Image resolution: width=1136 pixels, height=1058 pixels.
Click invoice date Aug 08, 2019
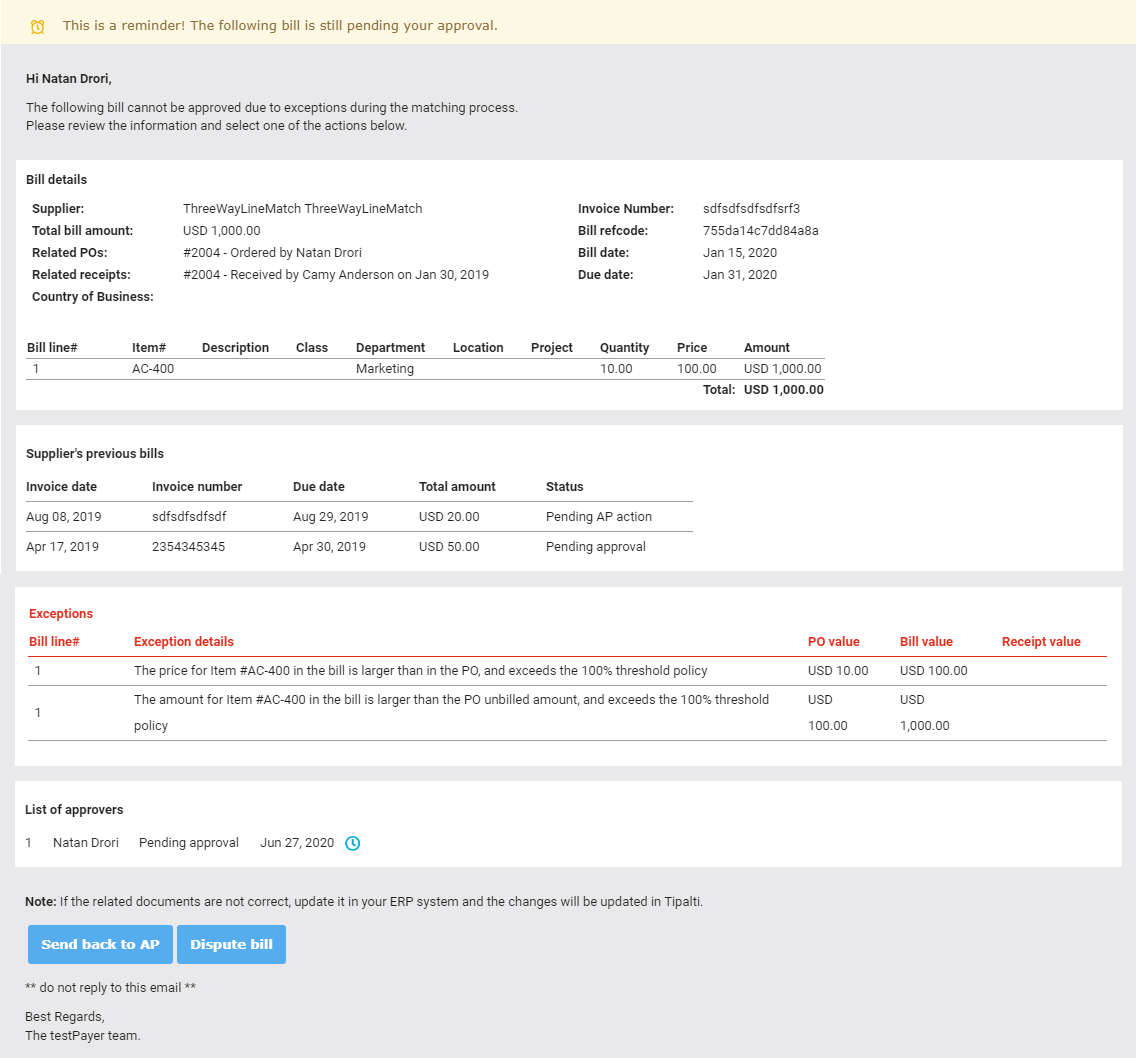coord(64,517)
